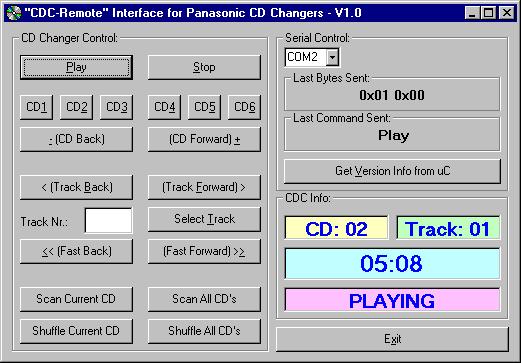
Task: Enable Shuffle Current CD
Action: (x=76, y=331)
